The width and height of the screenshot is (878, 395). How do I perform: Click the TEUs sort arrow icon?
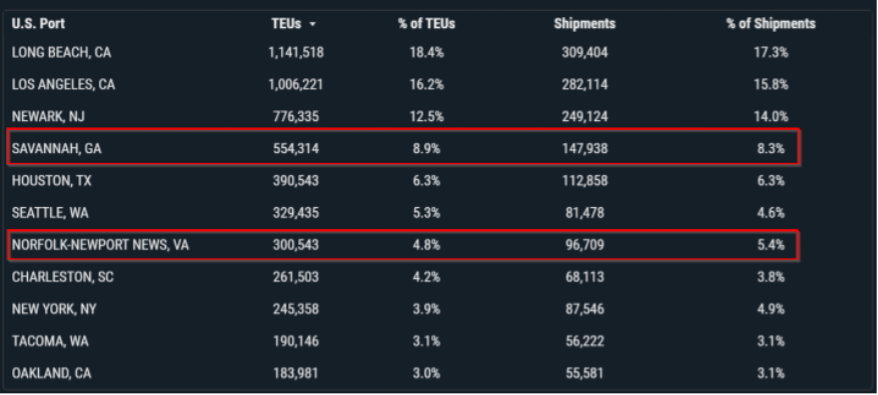312,24
